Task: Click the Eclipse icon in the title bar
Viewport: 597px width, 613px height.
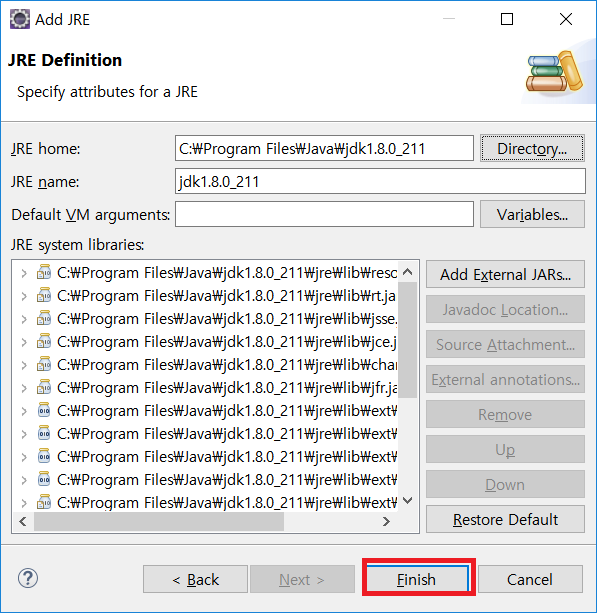Action: tap(20, 19)
